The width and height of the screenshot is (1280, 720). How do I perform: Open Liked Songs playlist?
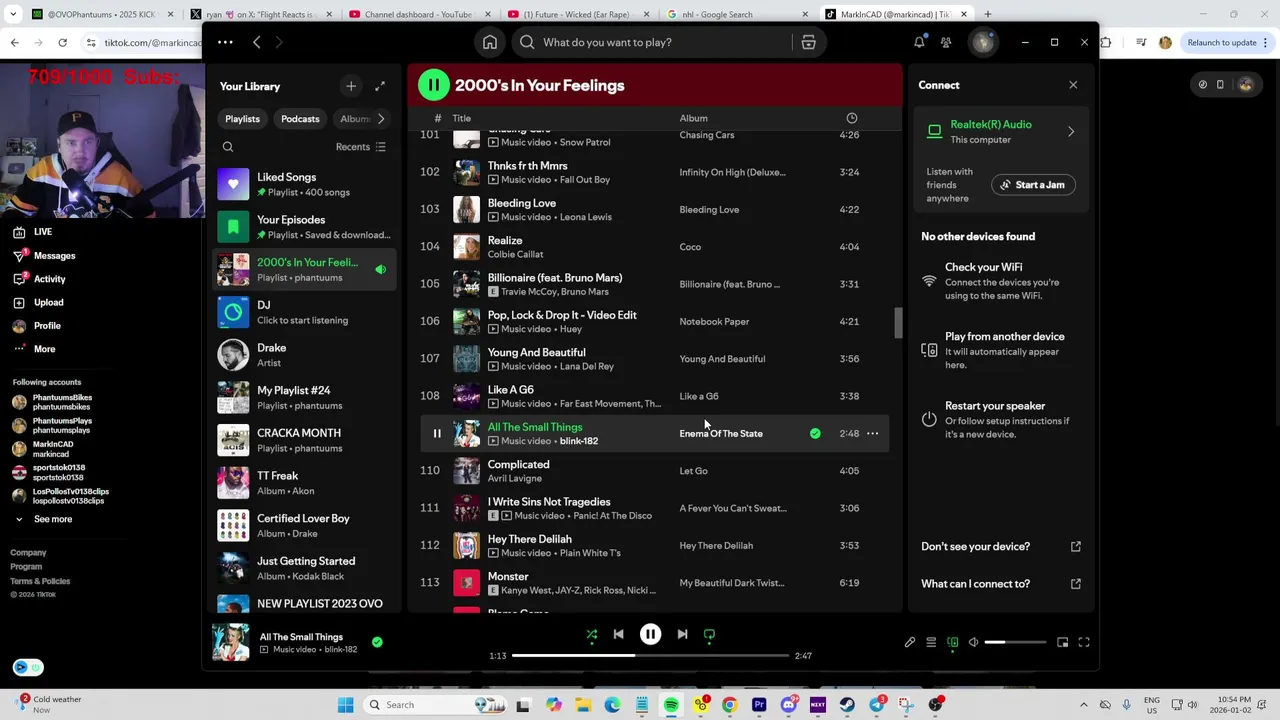click(x=306, y=184)
